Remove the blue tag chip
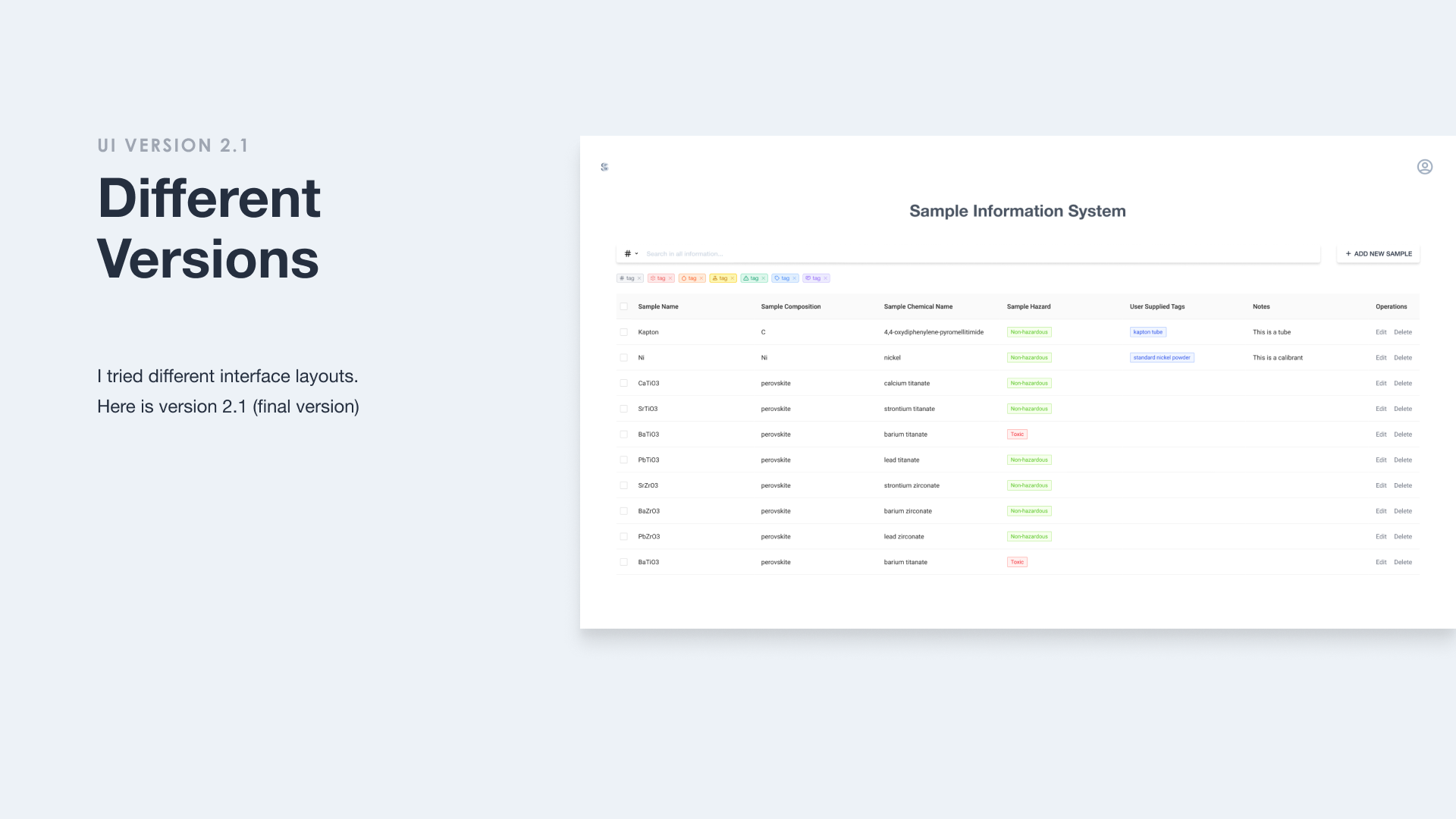The image size is (1456, 819). click(795, 278)
